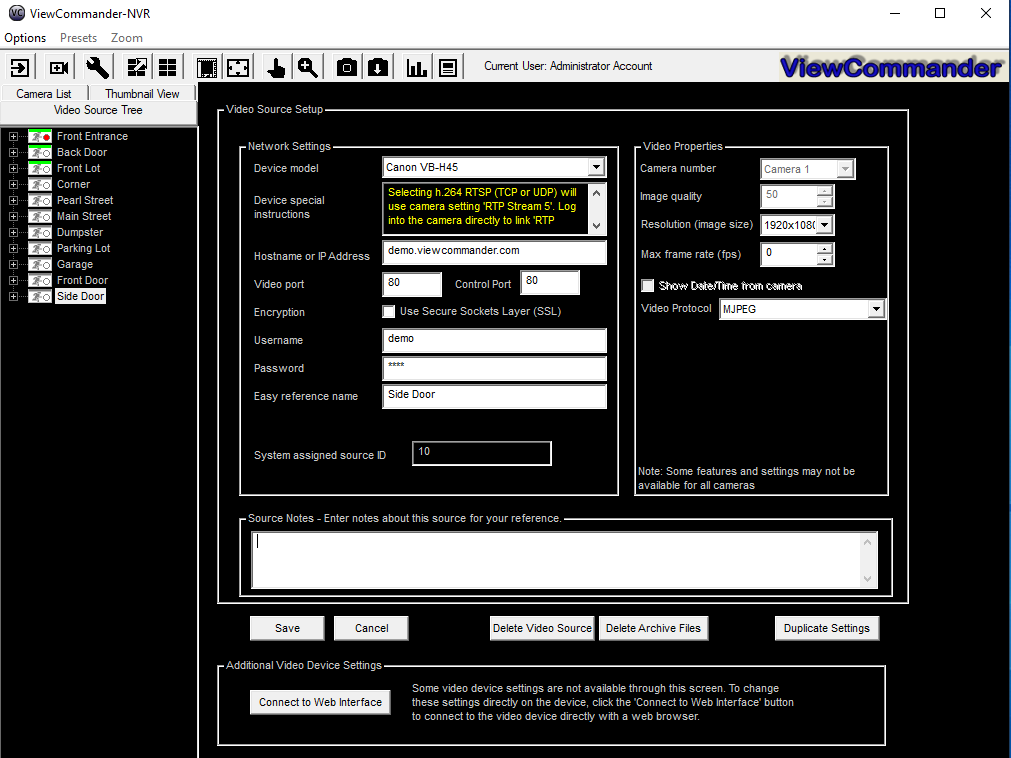Open the Camera number dropdown
This screenshot has height=758, width=1011.
coord(845,170)
